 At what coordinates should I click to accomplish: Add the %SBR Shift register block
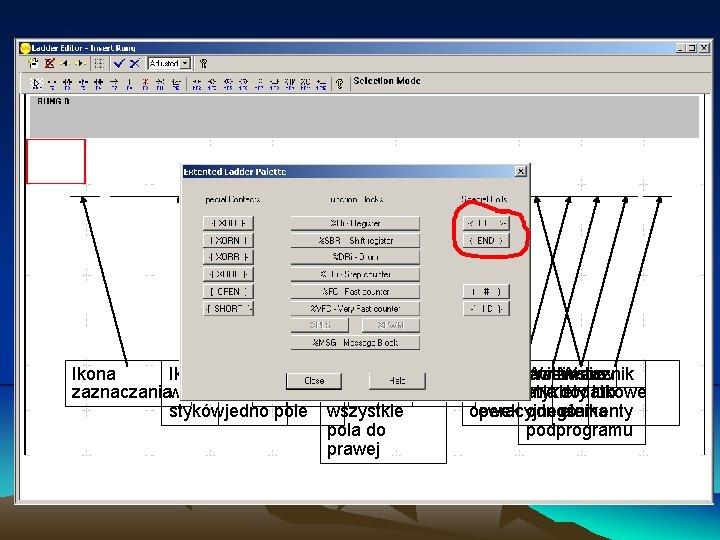pos(355,240)
